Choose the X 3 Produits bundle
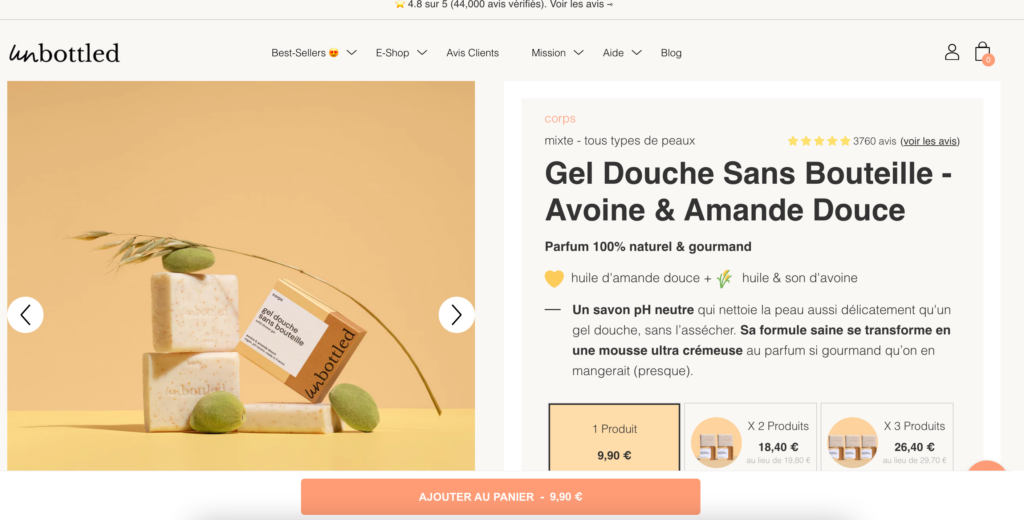 (x=889, y=438)
